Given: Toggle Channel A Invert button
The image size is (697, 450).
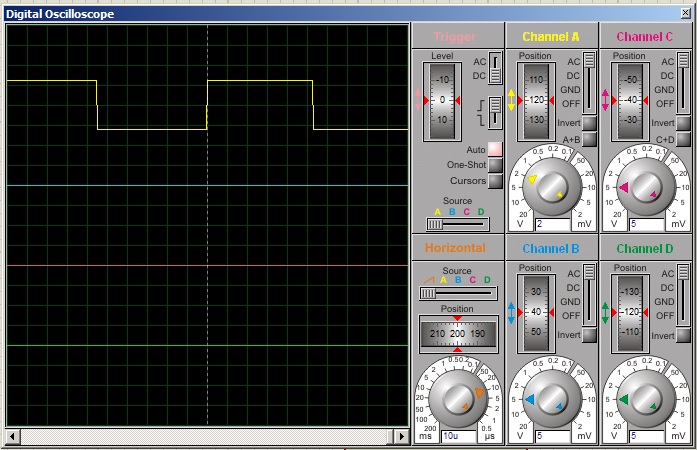Looking at the screenshot, I should 589,123.
